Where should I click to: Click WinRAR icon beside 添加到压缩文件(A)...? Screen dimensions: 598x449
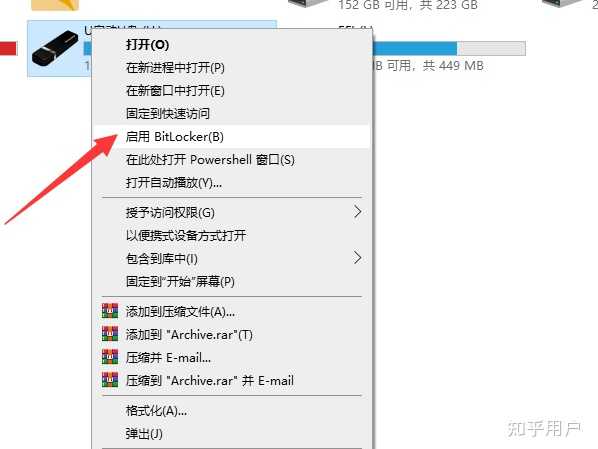110,311
